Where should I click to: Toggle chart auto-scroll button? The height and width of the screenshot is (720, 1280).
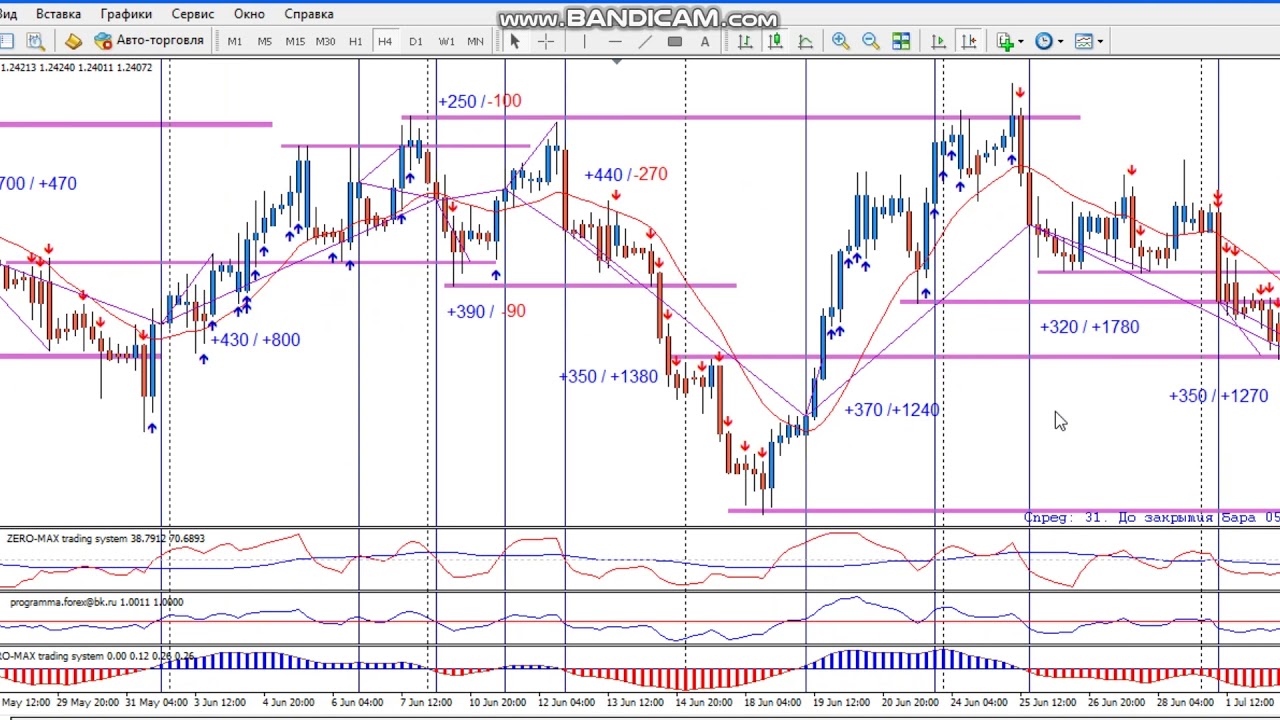(x=938, y=41)
